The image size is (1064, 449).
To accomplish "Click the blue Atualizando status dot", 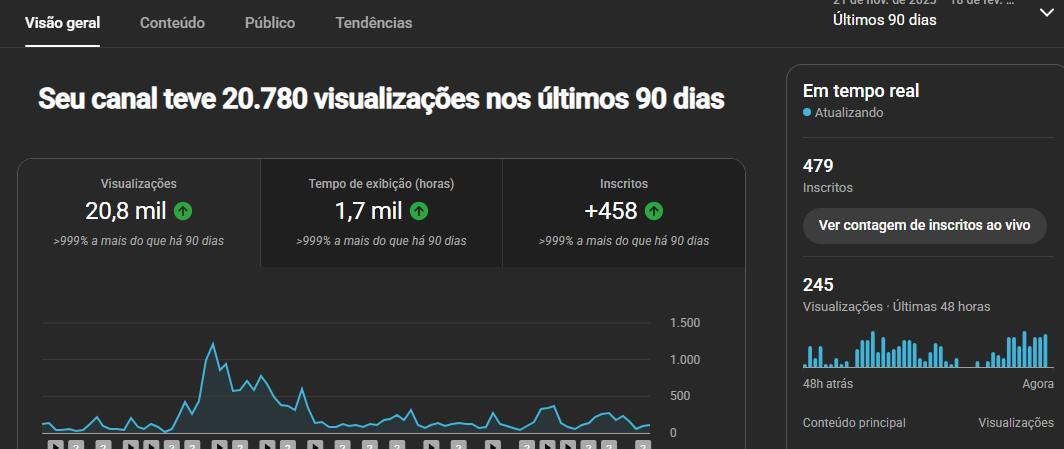I will pyautogui.click(x=807, y=113).
